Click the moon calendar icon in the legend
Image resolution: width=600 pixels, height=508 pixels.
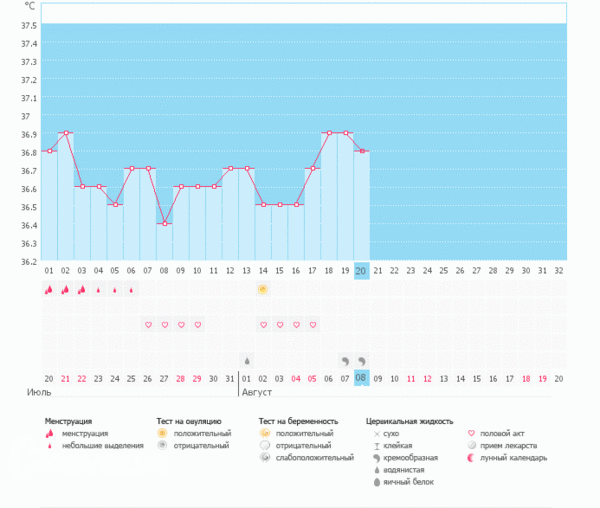pyautogui.click(x=471, y=458)
